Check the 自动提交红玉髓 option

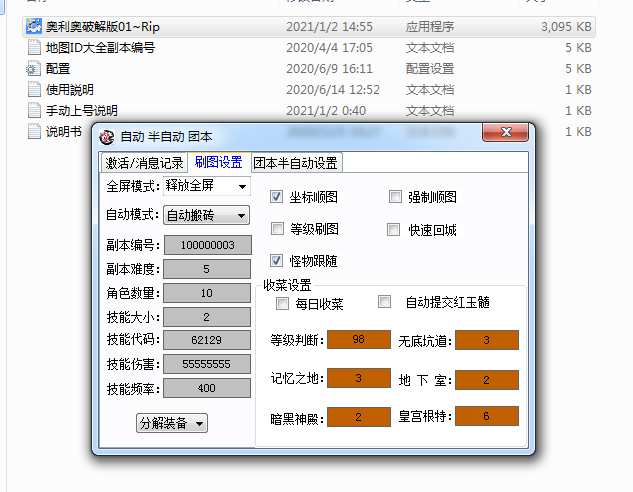point(384,302)
